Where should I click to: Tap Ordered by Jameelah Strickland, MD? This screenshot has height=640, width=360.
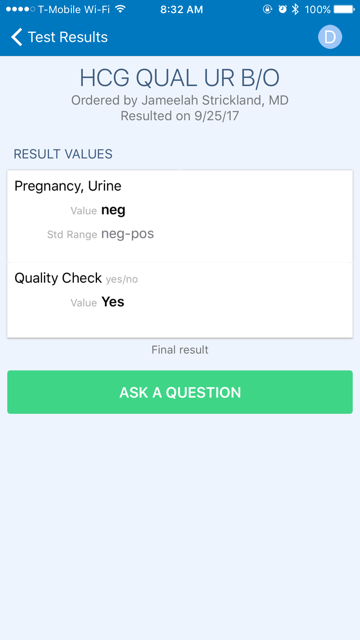click(x=180, y=100)
